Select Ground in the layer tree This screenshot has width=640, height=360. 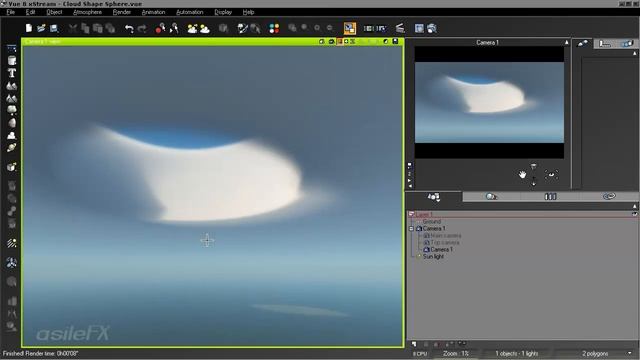click(432, 222)
